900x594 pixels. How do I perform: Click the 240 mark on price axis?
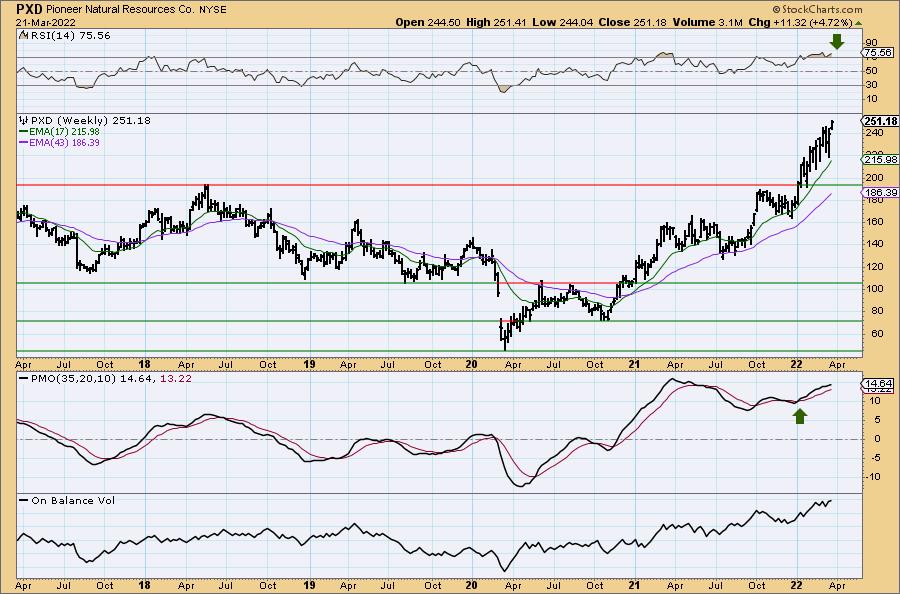[x=873, y=133]
